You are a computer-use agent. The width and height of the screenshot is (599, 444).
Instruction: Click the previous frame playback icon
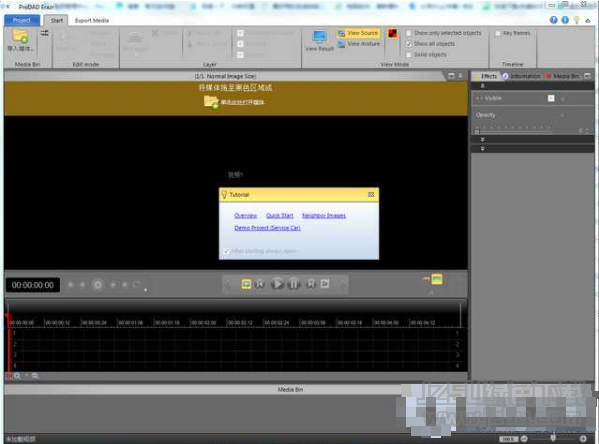260,284
